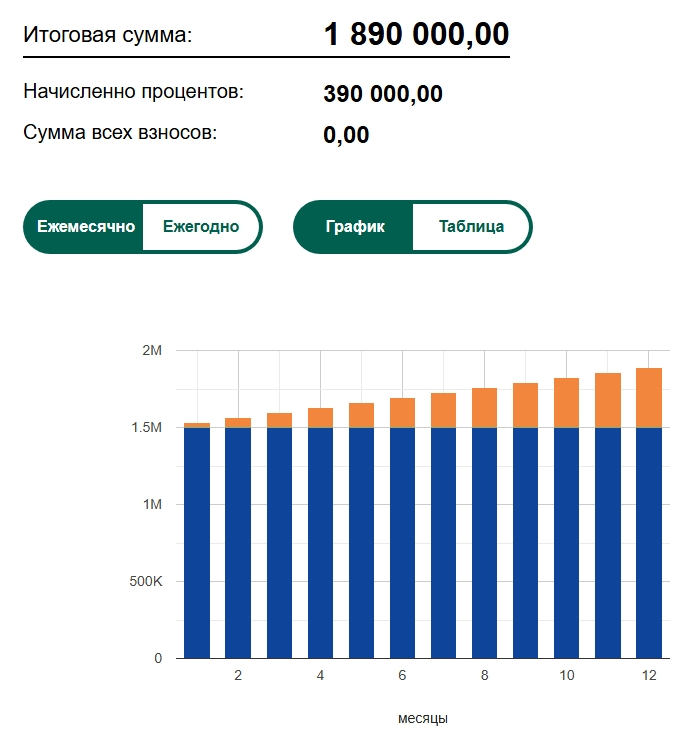This screenshot has height=741, width=684.
Task: Click the orange segment of month 11 bar
Action: click(x=608, y=400)
